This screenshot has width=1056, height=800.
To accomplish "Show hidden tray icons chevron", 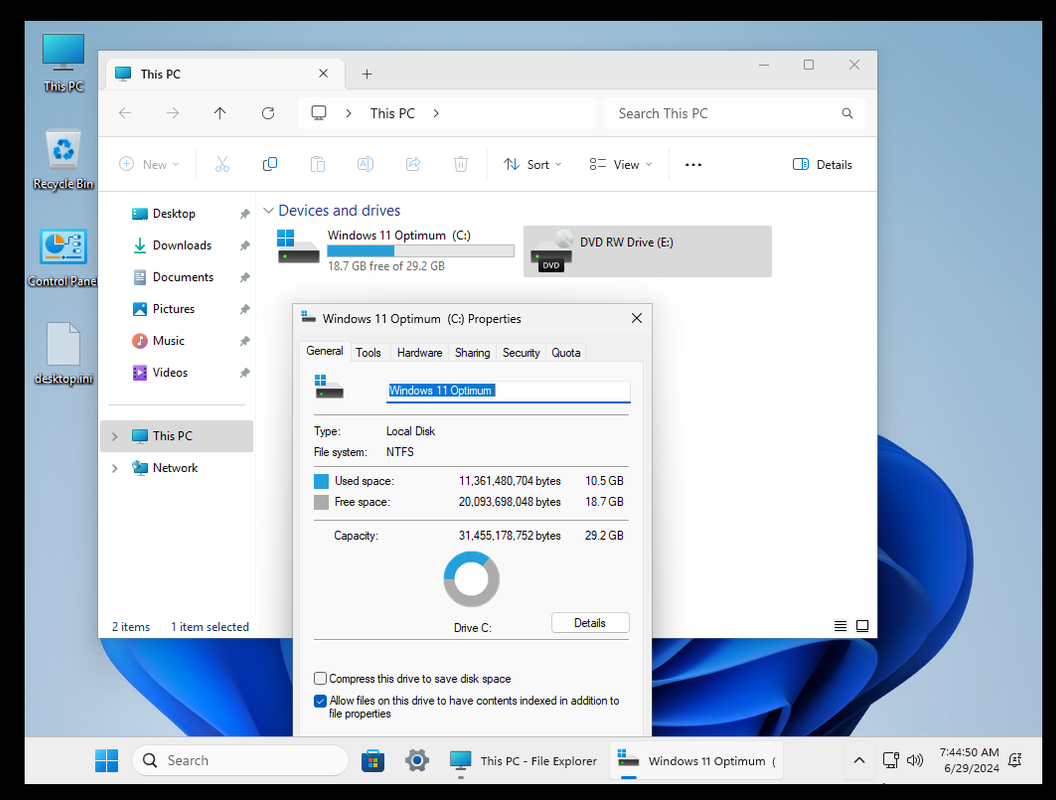I will click(x=859, y=760).
